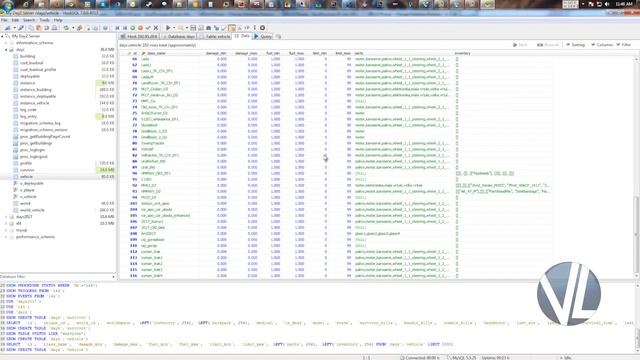Open the File menu

[x=4, y=20]
